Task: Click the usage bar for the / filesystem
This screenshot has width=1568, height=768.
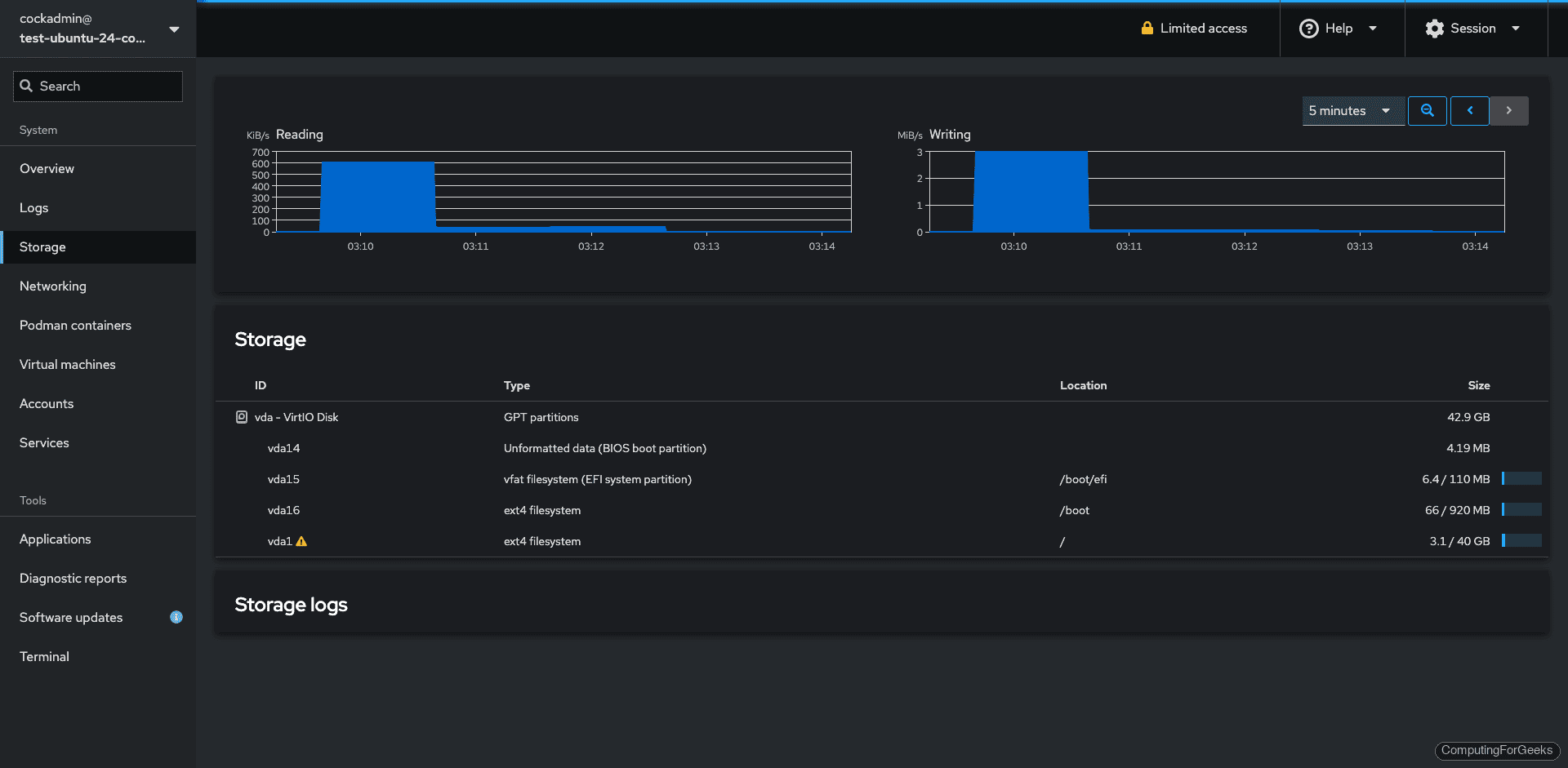Action: tap(1522, 540)
